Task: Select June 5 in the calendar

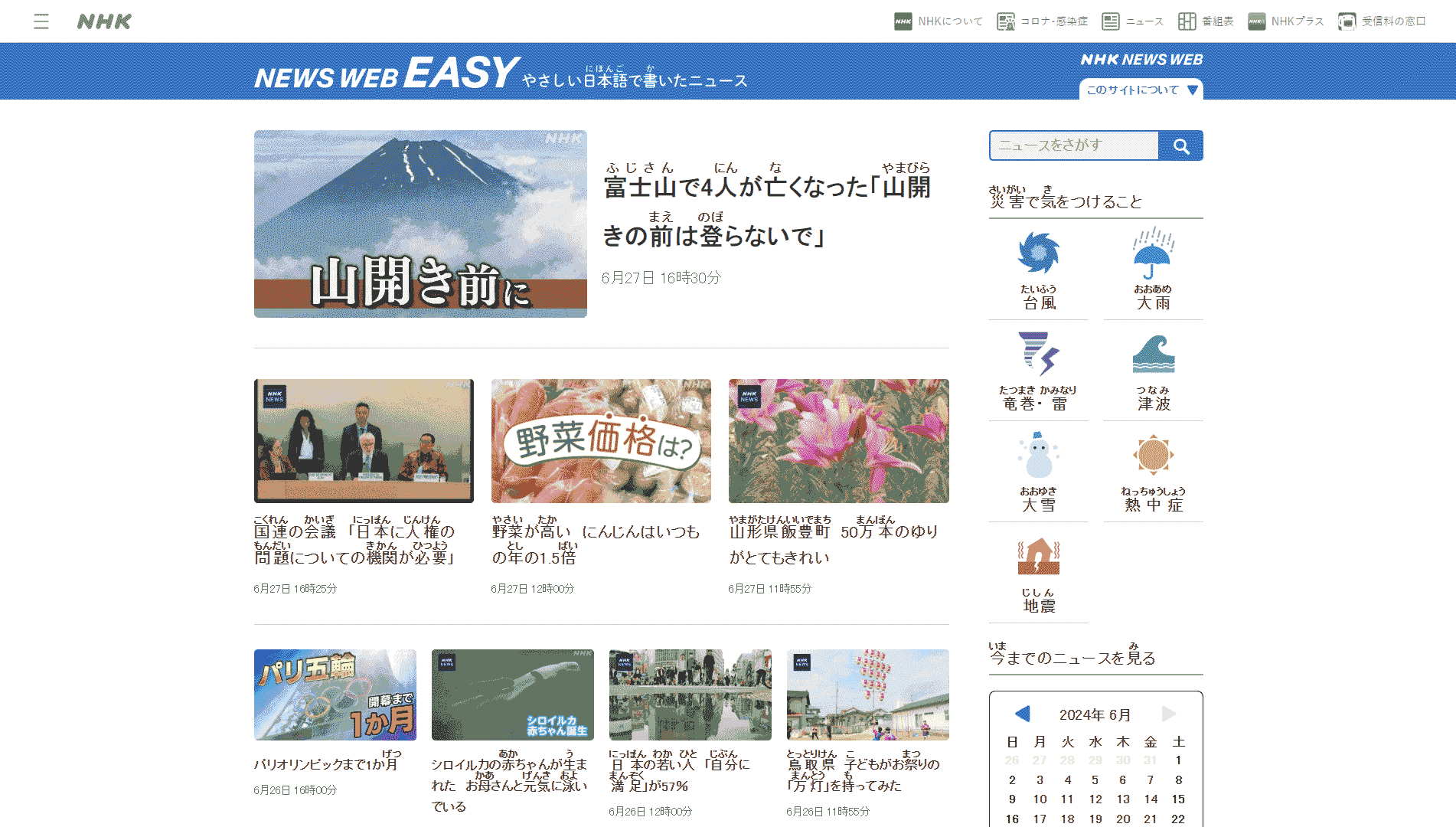Action: 1095,780
